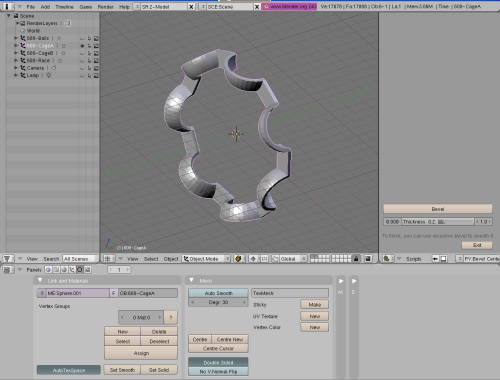Adjust the Thickness slider
Image resolution: width=500 pixels, height=380 pixels.
[x=438, y=222]
